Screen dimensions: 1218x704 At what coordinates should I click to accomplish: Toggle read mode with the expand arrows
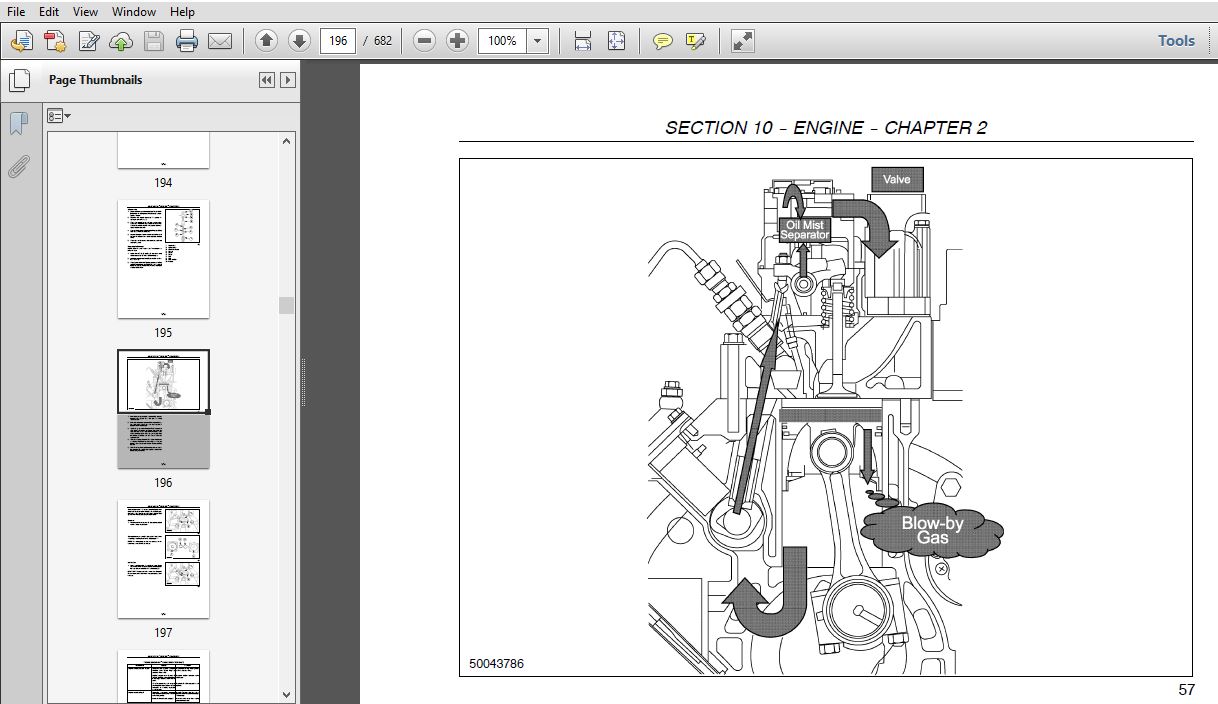coord(742,41)
